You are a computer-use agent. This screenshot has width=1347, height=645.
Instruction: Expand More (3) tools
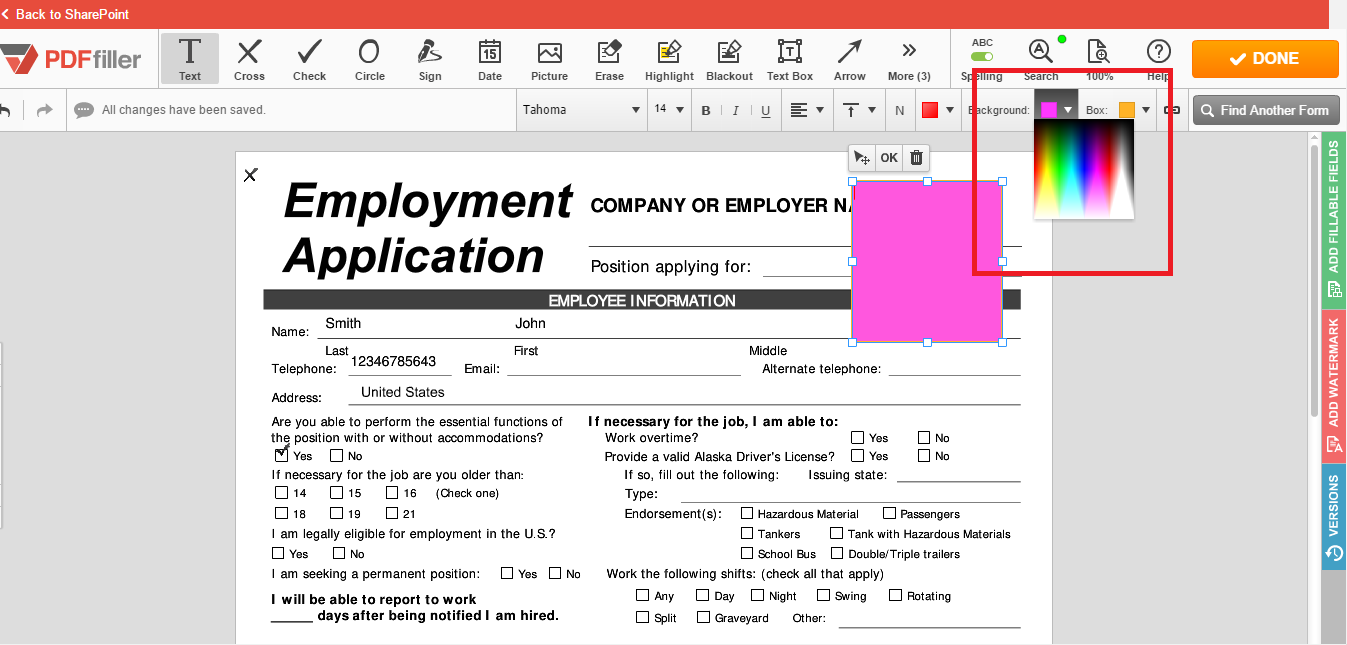[909, 58]
